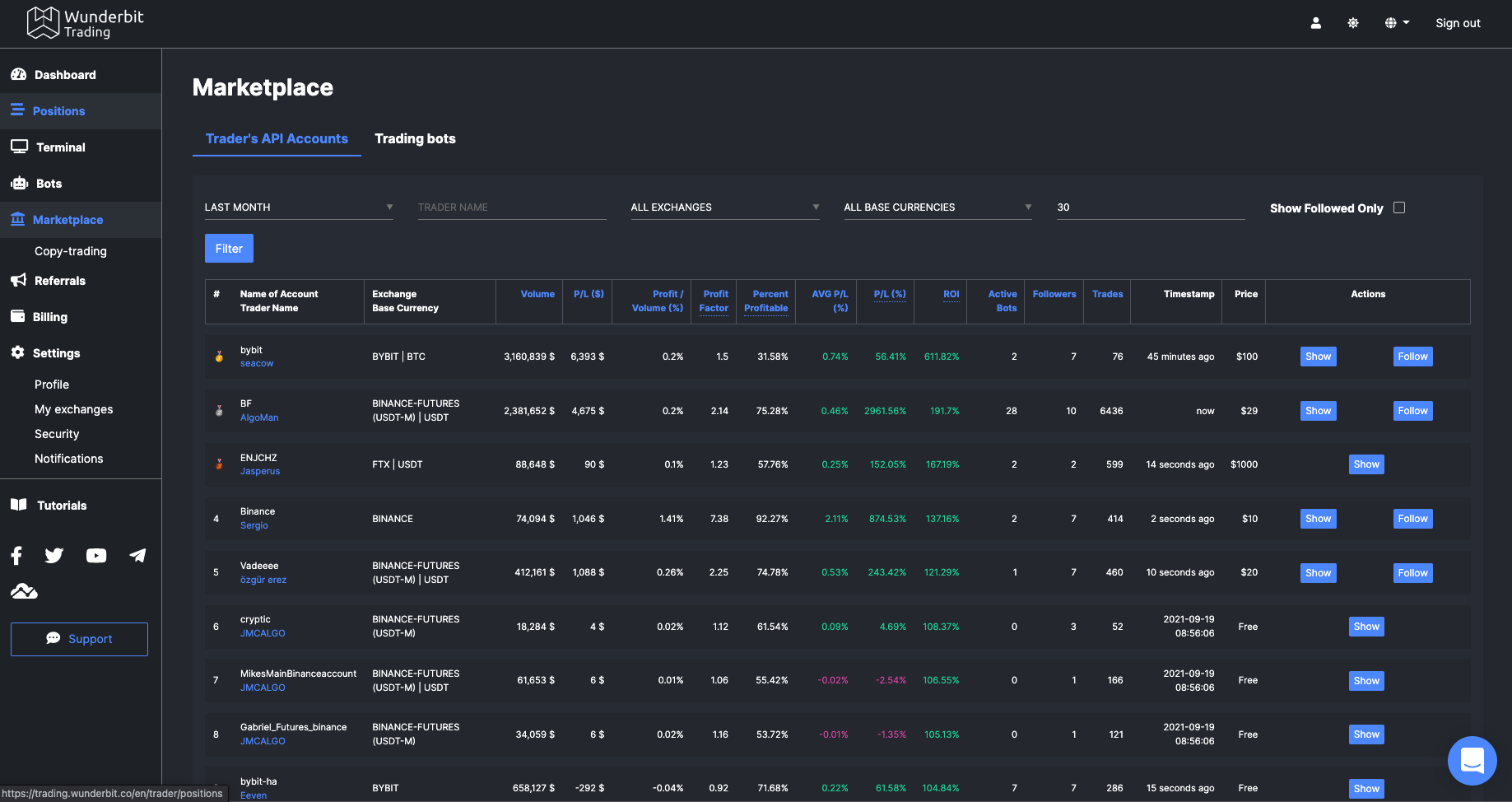The image size is (1512, 802).
Task: Click Follow for the BF AlgoMan account
Action: pos(1412,411)
